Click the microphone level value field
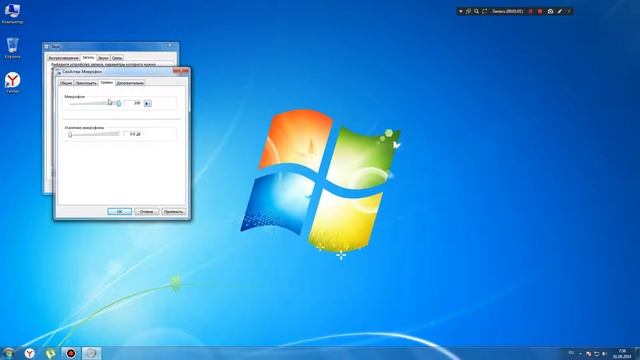 pyautogui.click(x=133, y=103)
